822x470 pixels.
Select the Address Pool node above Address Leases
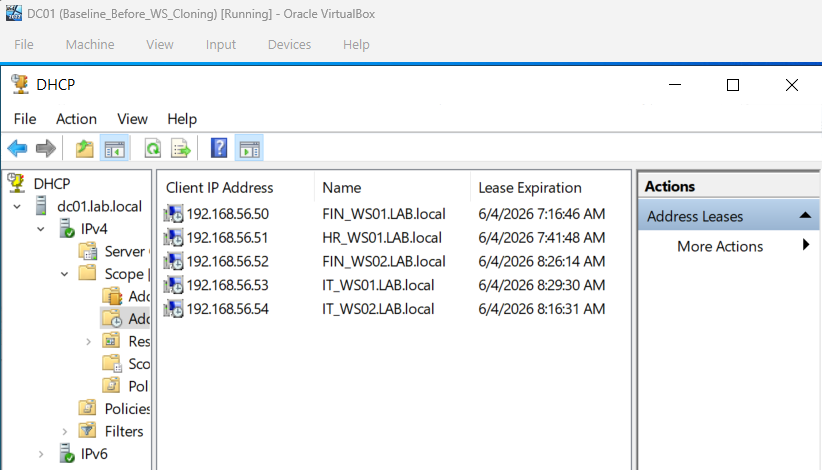139,297
